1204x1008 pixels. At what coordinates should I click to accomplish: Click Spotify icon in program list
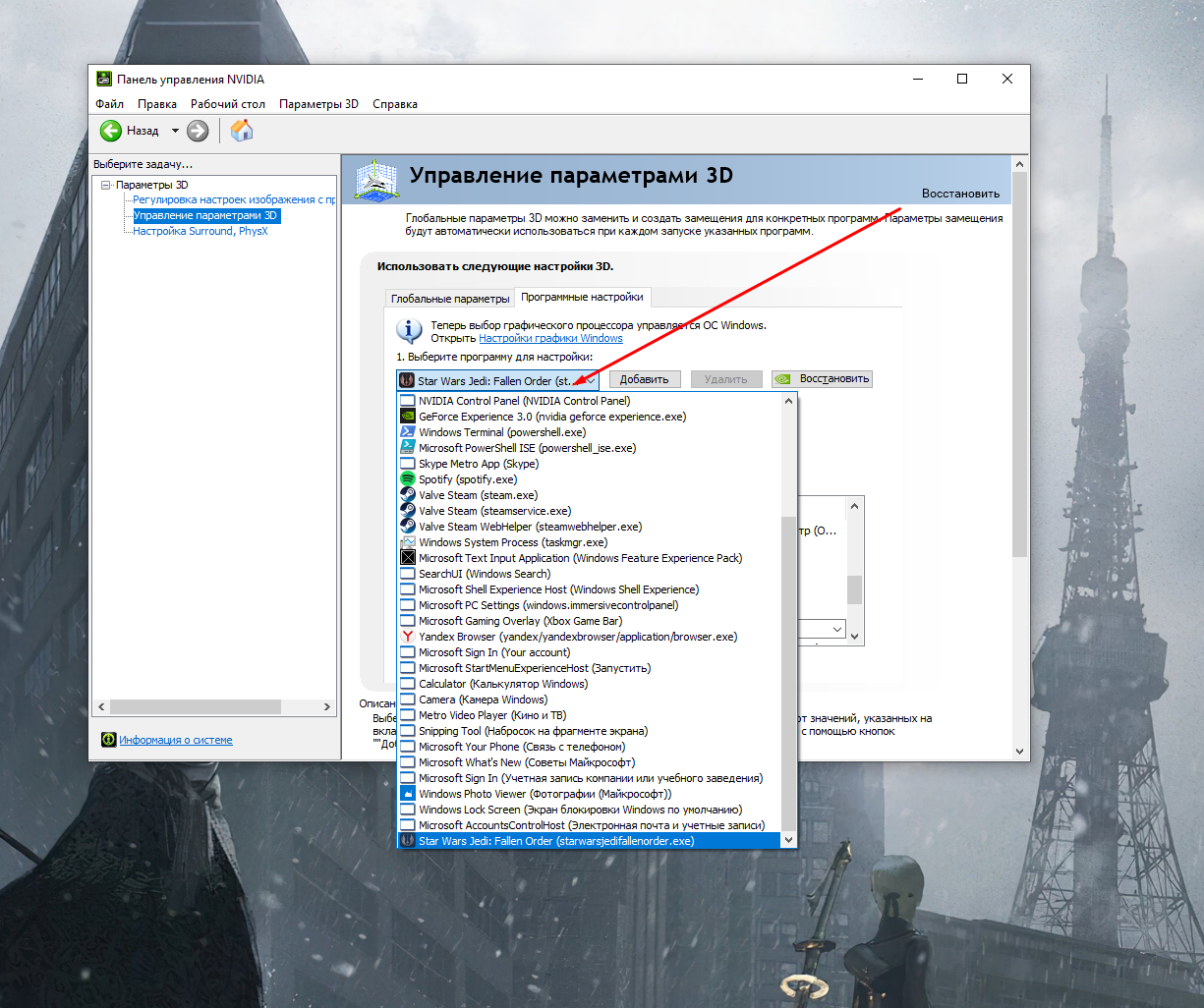(408, 479)
